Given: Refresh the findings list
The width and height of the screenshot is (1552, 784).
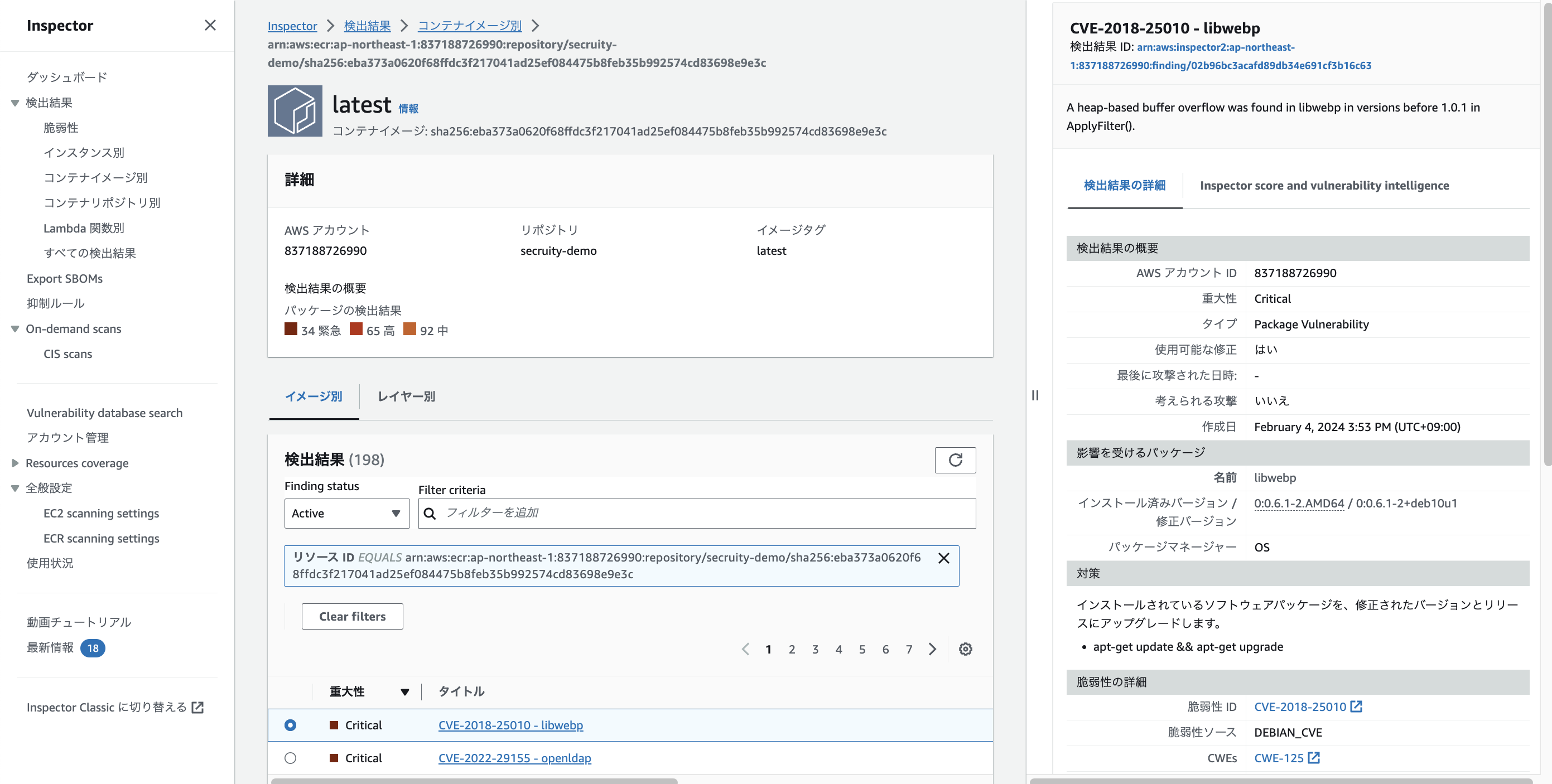Looking at the screenshot, I should click(x=955, y=460).
